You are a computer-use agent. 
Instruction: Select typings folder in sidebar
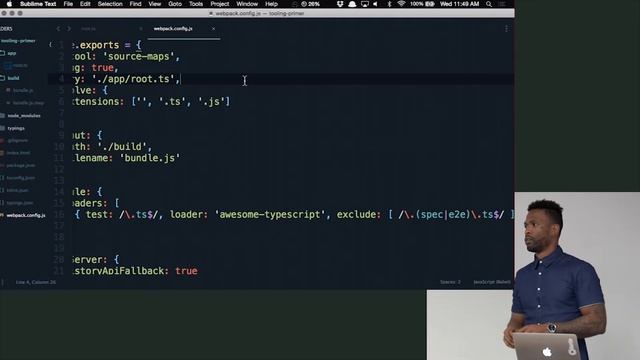coord(16,128)
